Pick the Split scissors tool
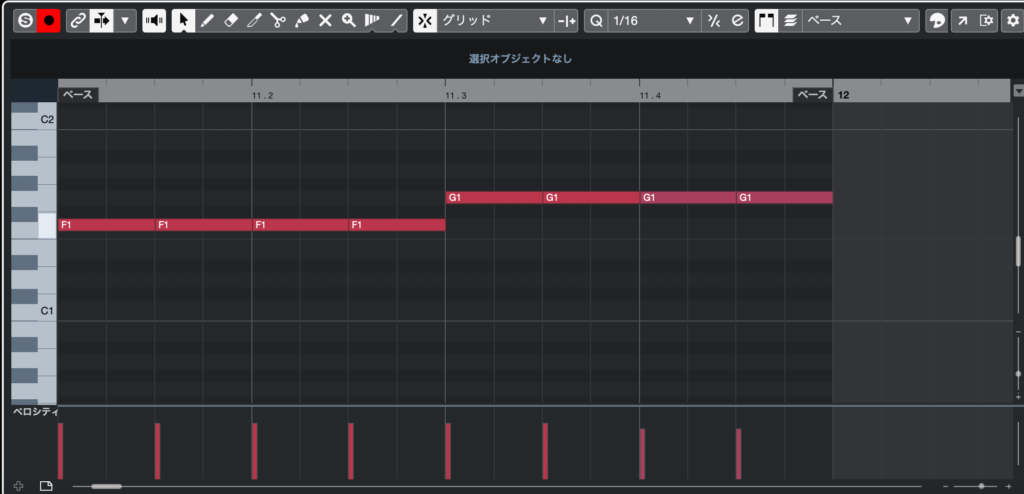This screenshot has height=494, width=1024. click(277, 20)
